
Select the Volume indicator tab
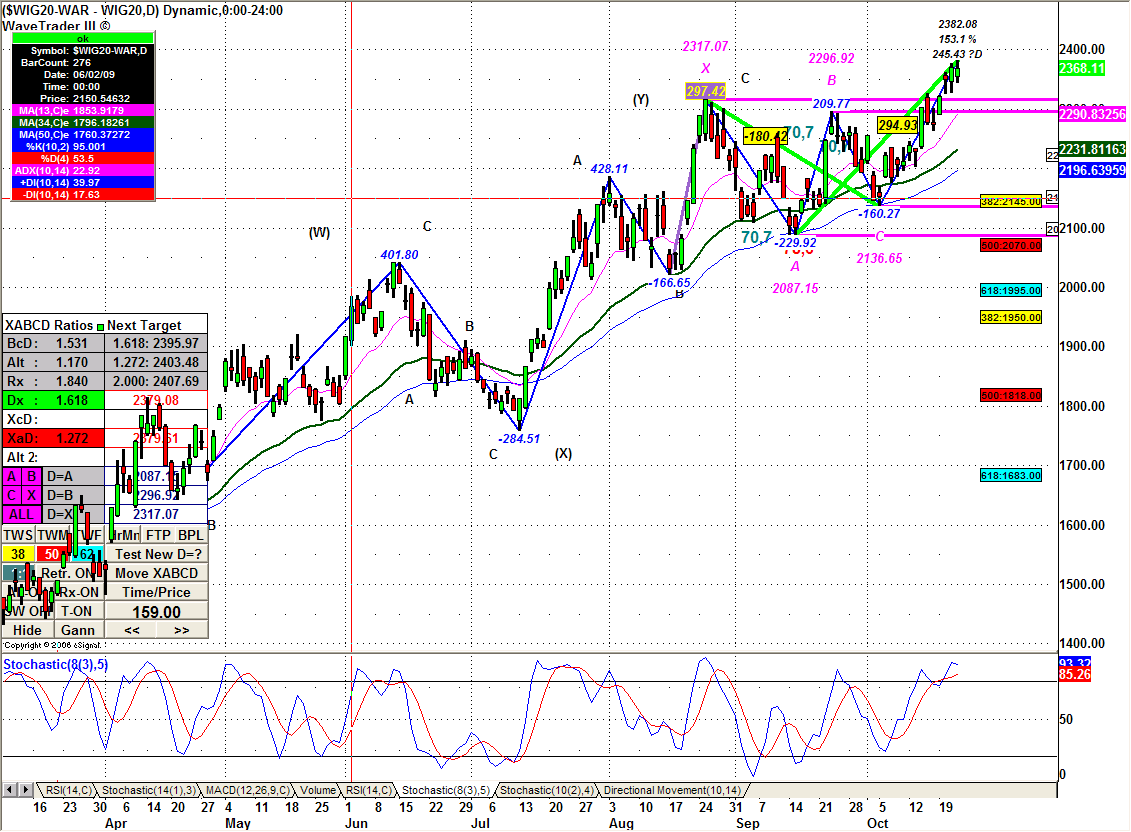point(317,790)
